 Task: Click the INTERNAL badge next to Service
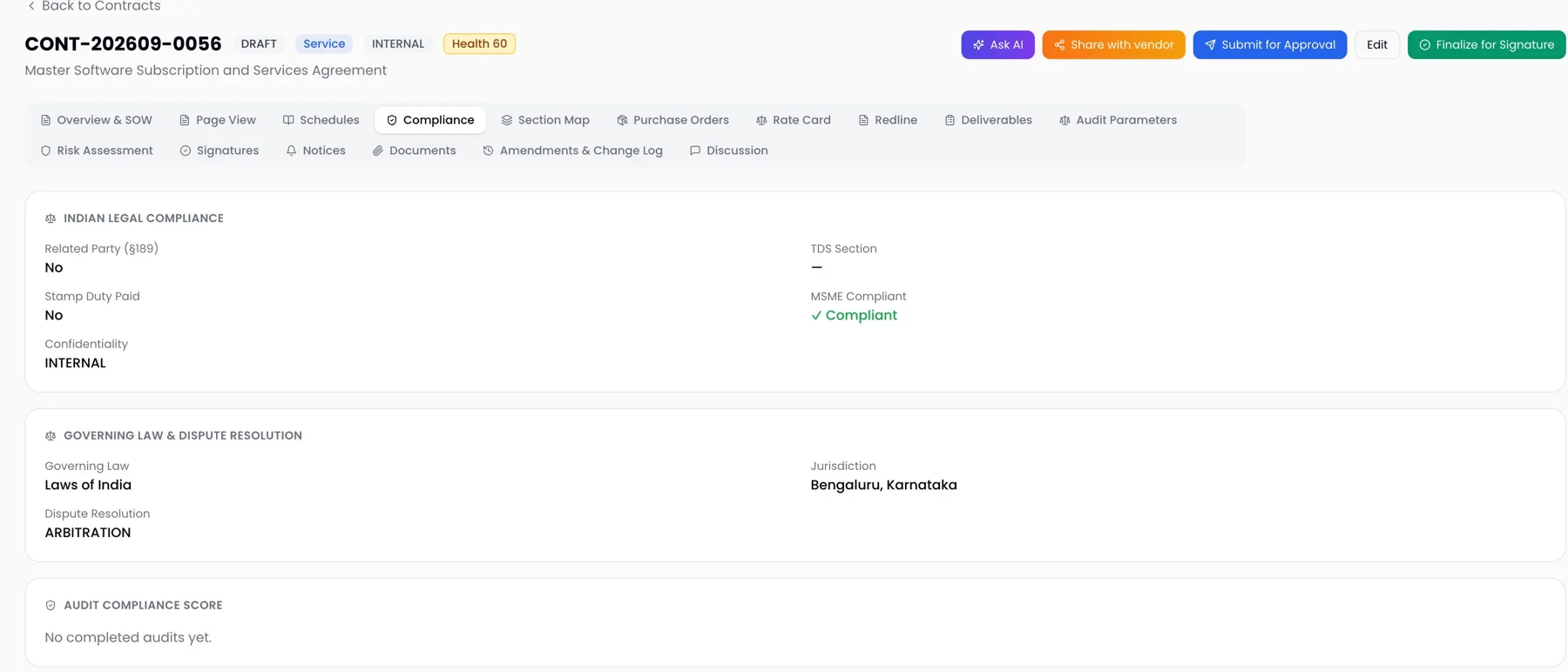[x=398, y=44]
